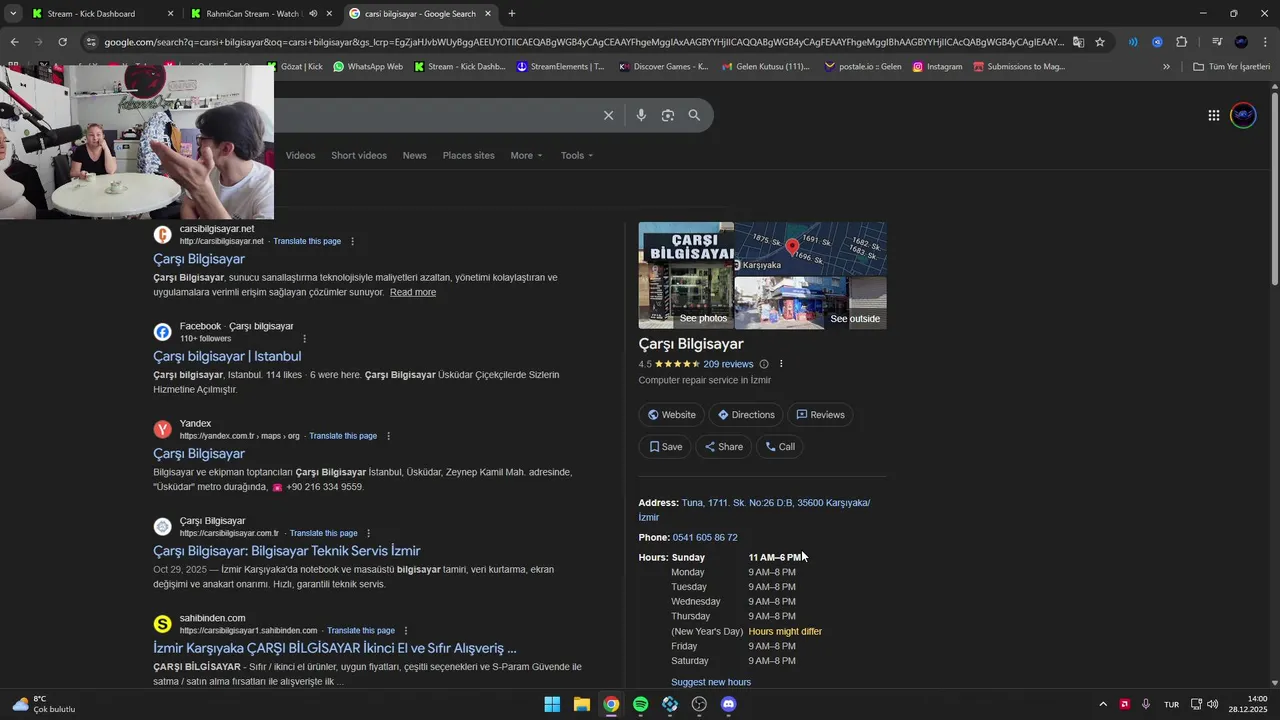Screen dimensions: 1280x720
Task: Click the magnifier search icon
Action: pos(694,115)
